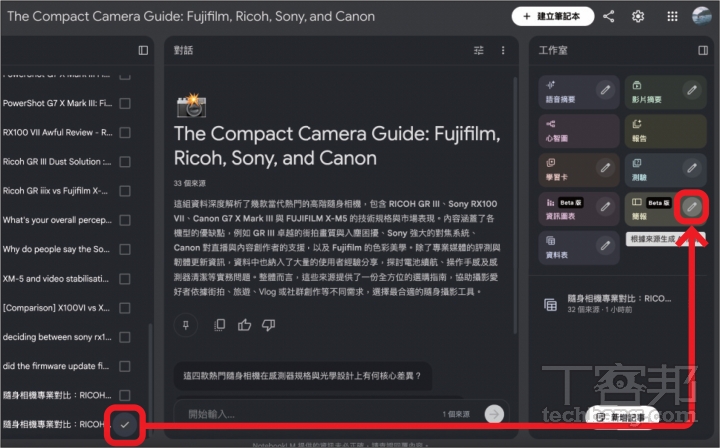The width and height of the screenshot is (720, 448).
Task: Pin the summary as a note
Action: pyautogui.click(x=186, y=325)
